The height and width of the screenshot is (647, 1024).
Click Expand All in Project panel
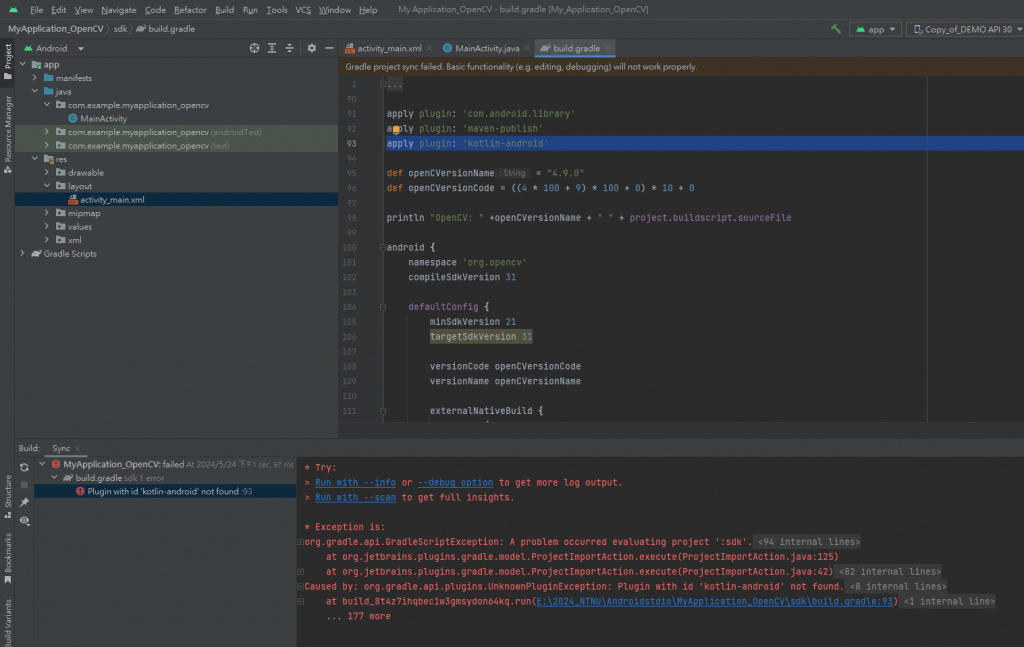tap(272, 48)
